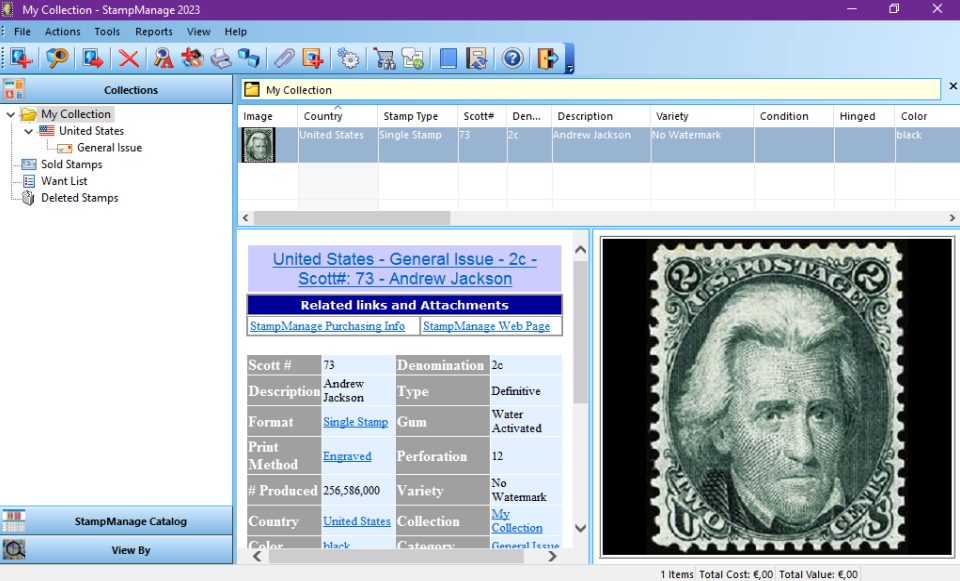
Task: Click the stamp title link for Scott# 73
Action: click(x=405, y=269)
